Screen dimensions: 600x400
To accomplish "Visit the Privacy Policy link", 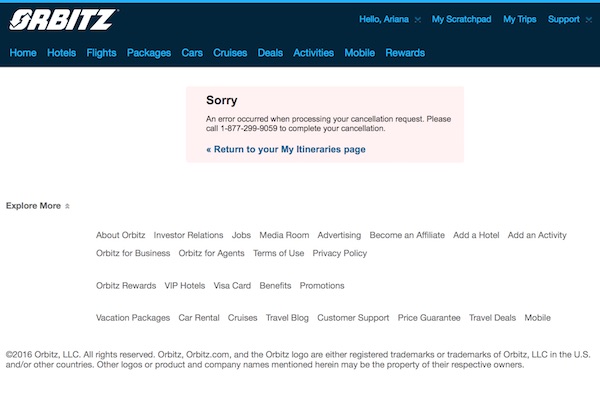I will pyautogui.click(x=340, y=253).
